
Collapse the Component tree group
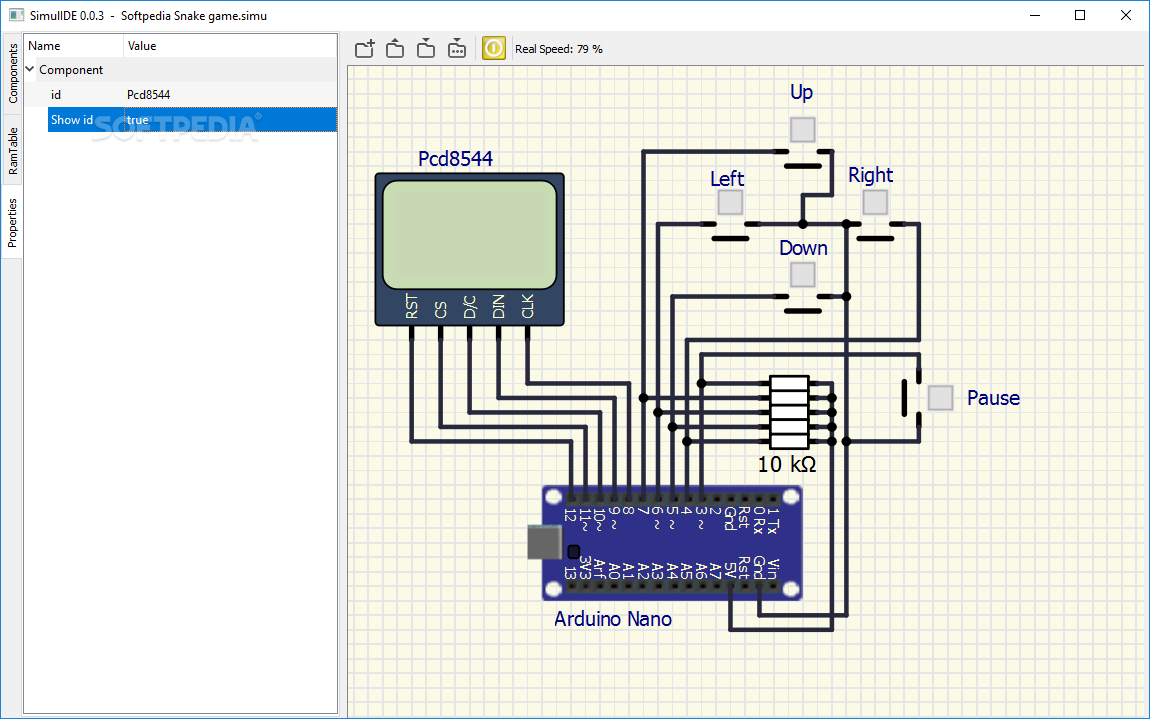(30, 70)
